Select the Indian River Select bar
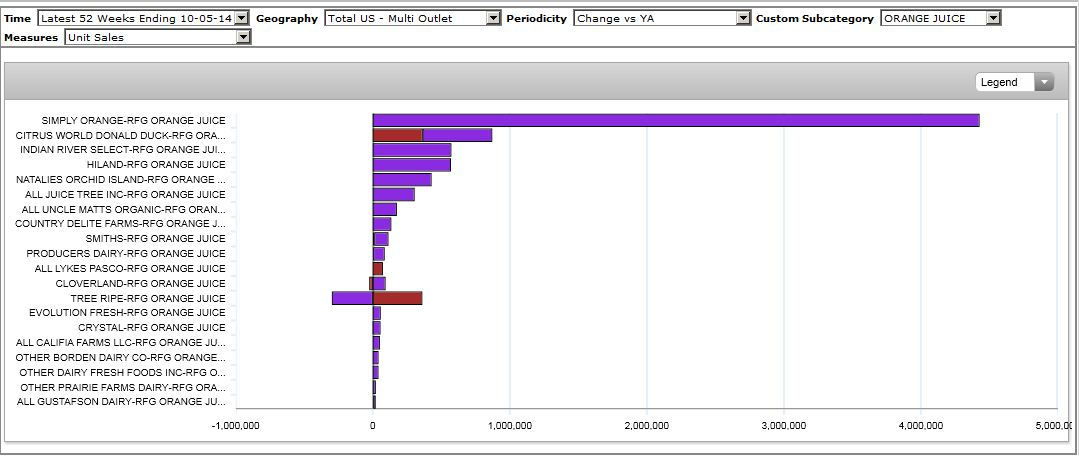1079x456 pixels. pyautogui.click(x=412, y=150)
